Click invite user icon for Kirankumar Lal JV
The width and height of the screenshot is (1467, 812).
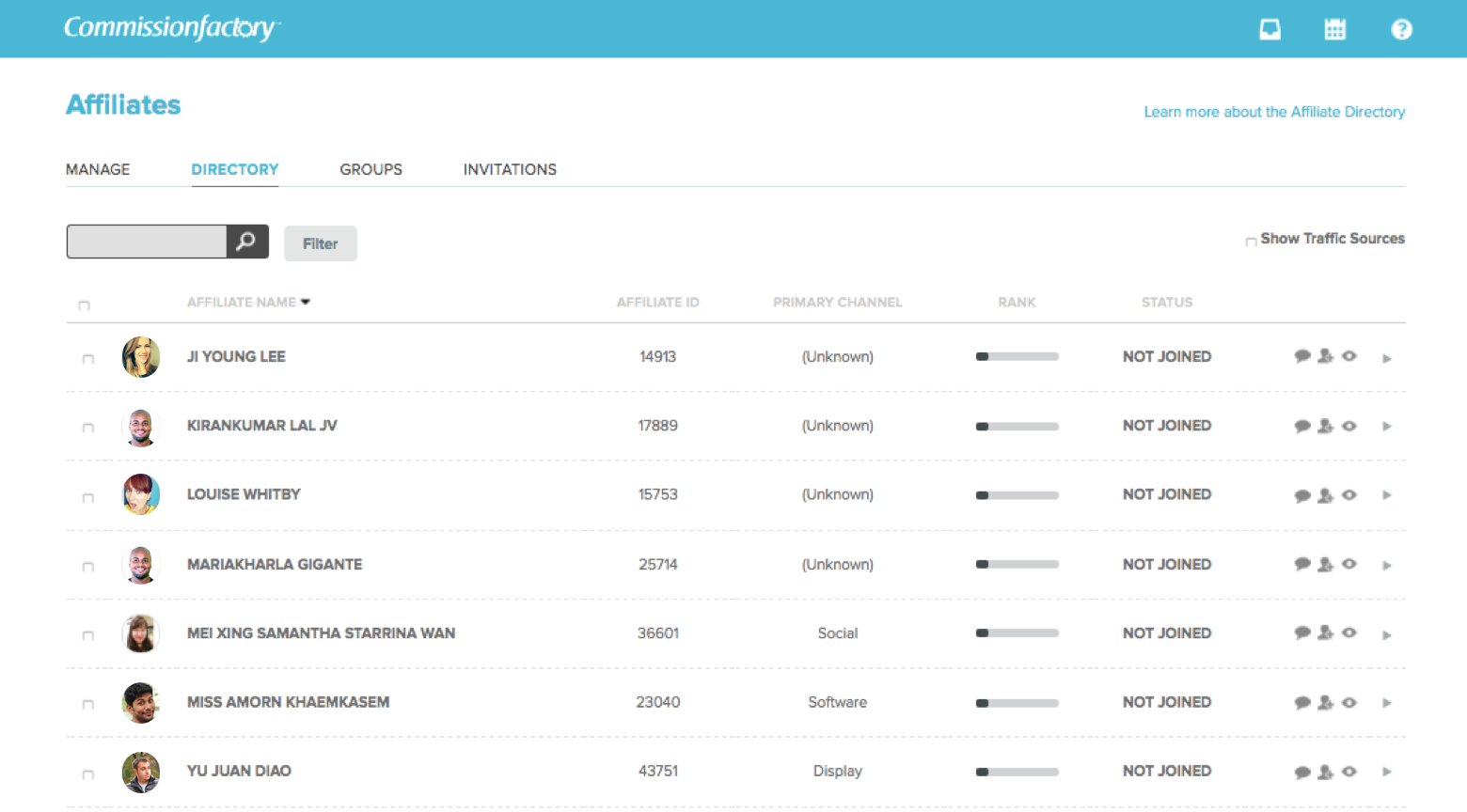(x=1325, y=426)
